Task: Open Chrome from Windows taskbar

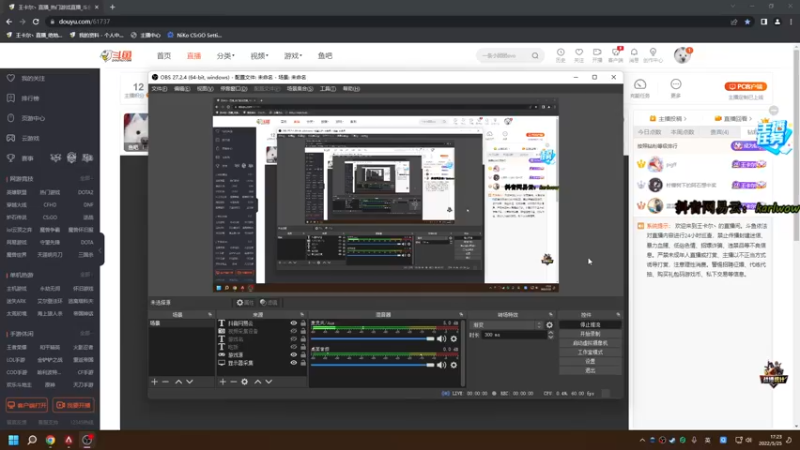Action: (x=50, y=440)
